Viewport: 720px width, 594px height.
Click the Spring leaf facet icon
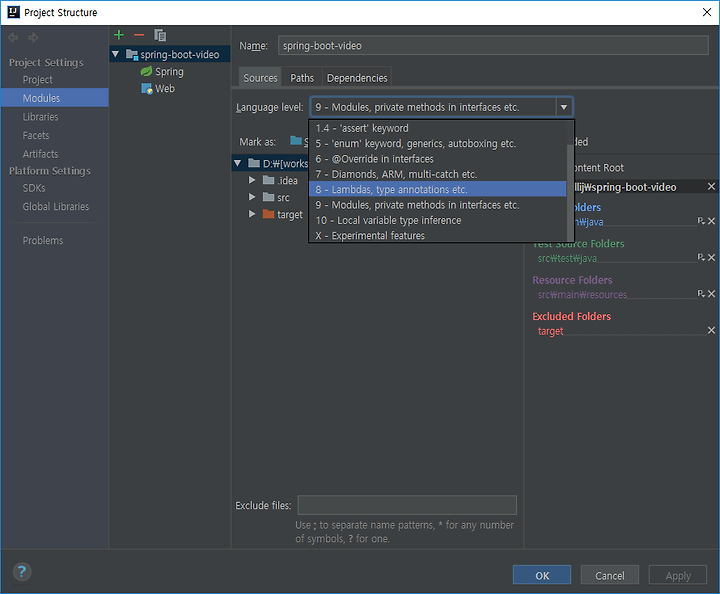(x=146, y=71)
